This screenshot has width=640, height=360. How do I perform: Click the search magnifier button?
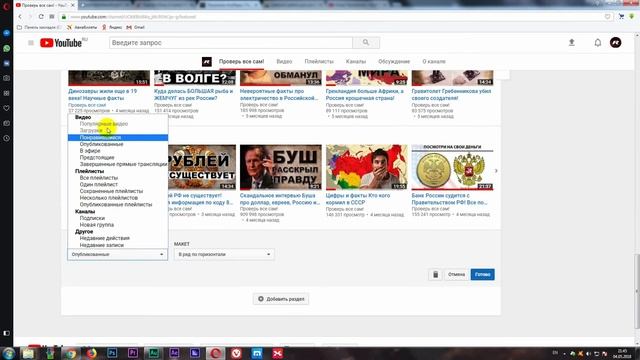point(366,42)
